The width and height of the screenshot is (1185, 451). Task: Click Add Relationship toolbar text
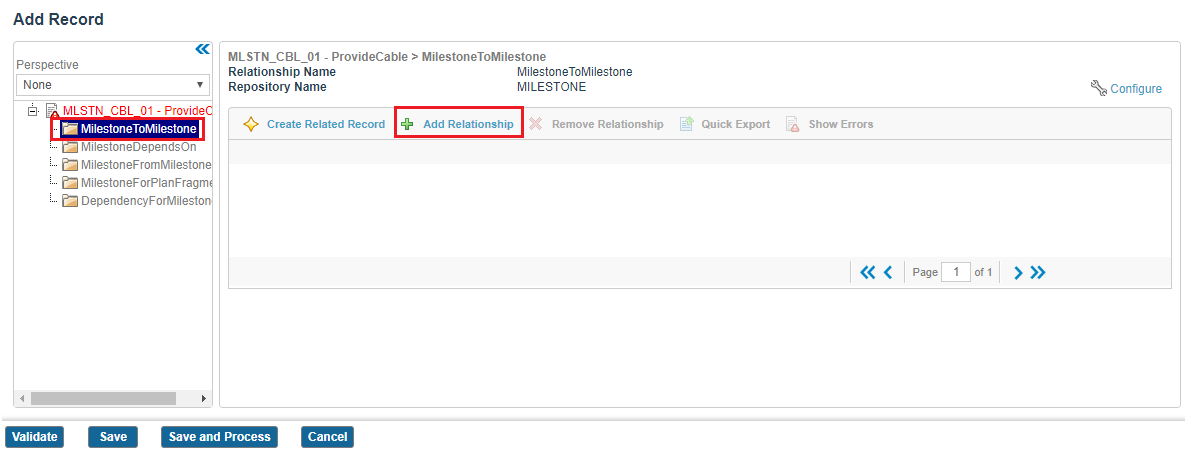point(468,124)
